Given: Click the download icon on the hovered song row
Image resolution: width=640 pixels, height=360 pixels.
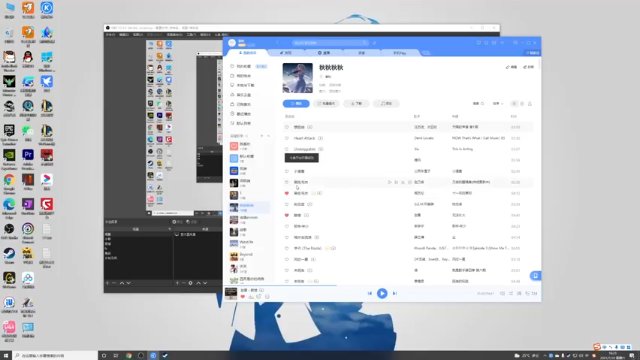Looking at the screenshot, I should 403,182.
